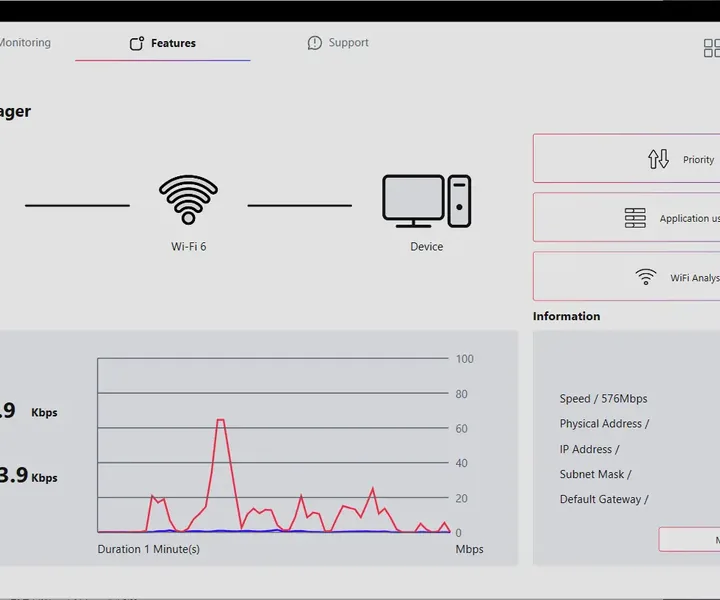Click the 100 axis value on the graph

pos(465,359)
